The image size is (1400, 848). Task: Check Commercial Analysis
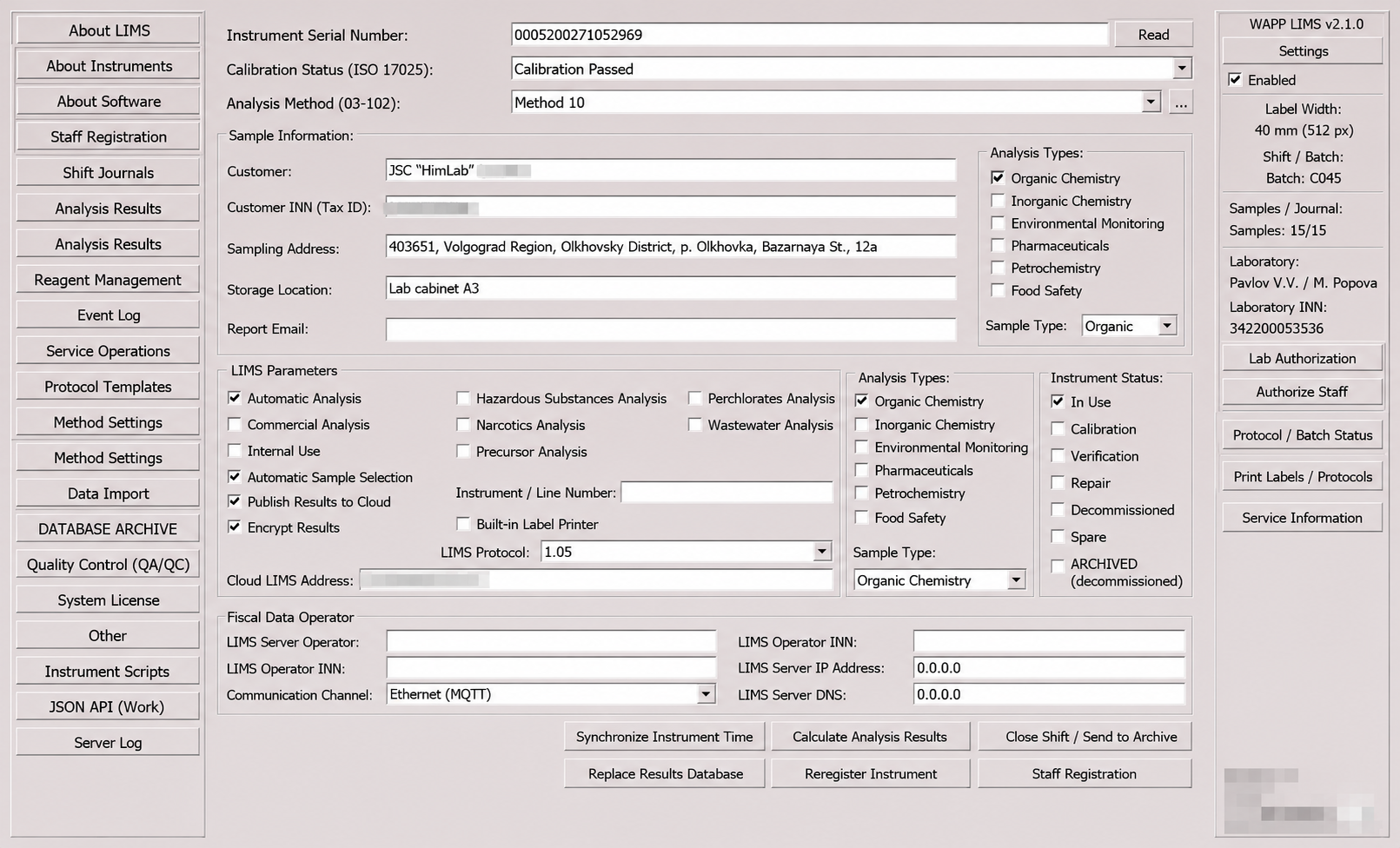(x=235, y=424)
